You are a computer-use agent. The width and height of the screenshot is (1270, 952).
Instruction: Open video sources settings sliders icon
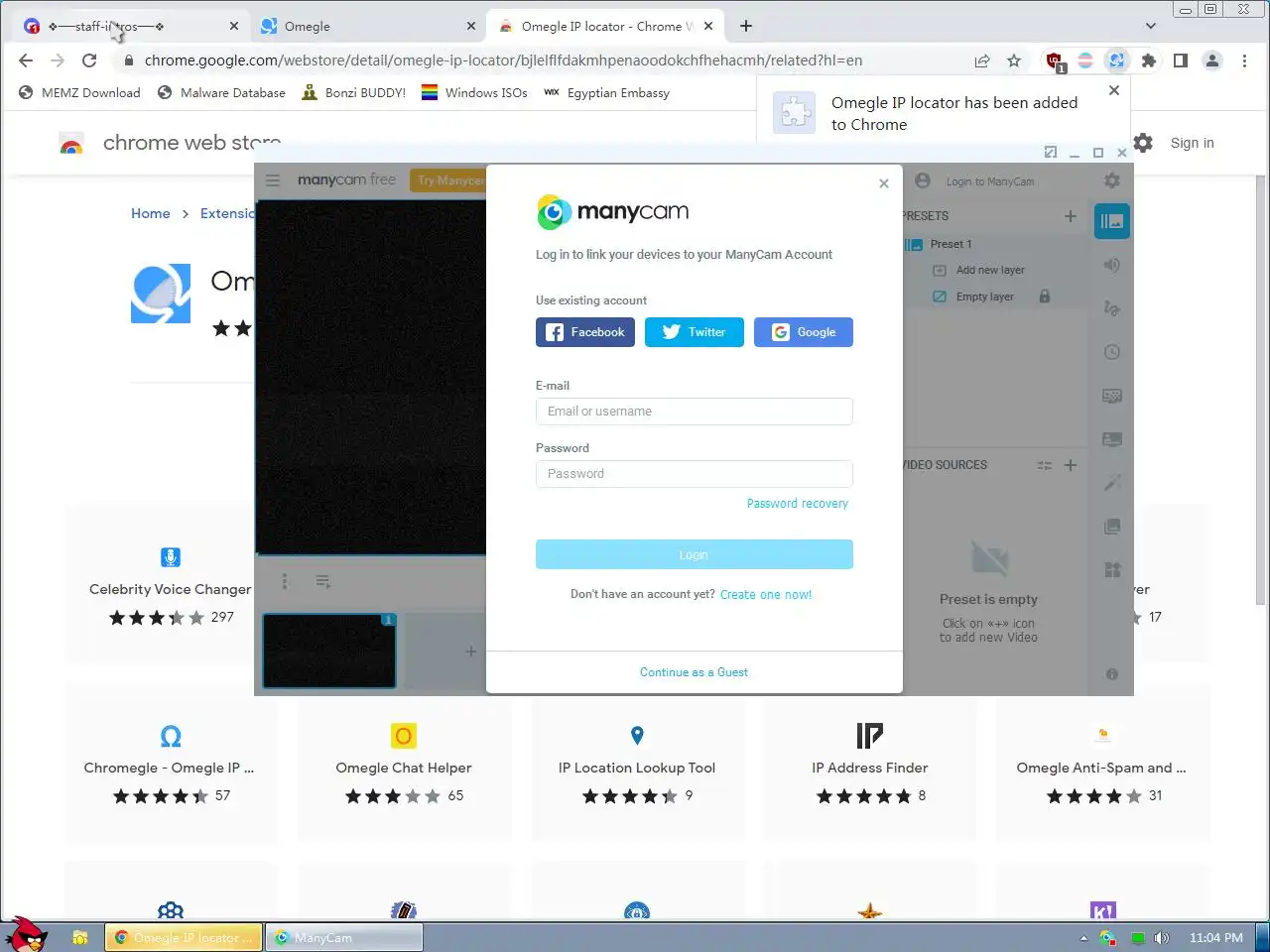(x=1045, y=465)
